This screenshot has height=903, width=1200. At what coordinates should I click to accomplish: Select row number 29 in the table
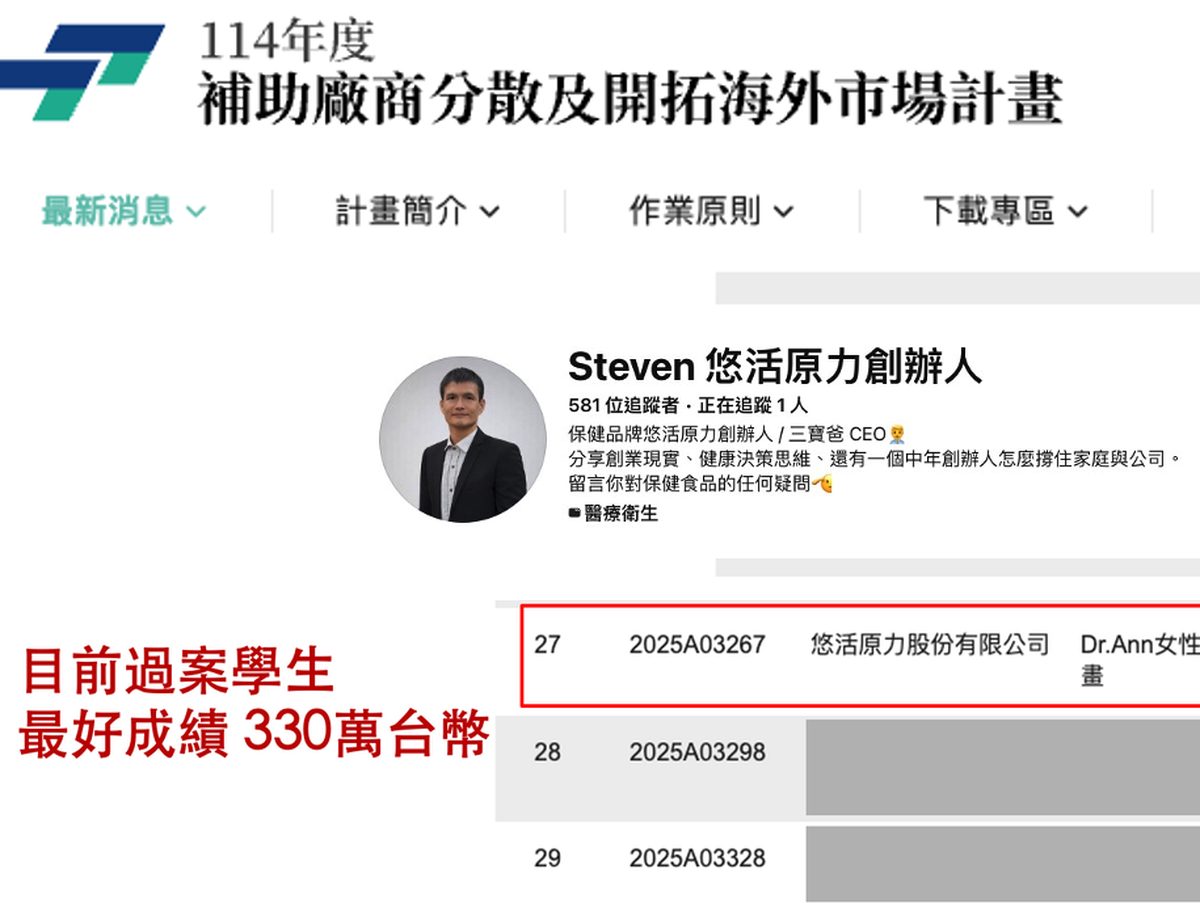click(547, 858)
